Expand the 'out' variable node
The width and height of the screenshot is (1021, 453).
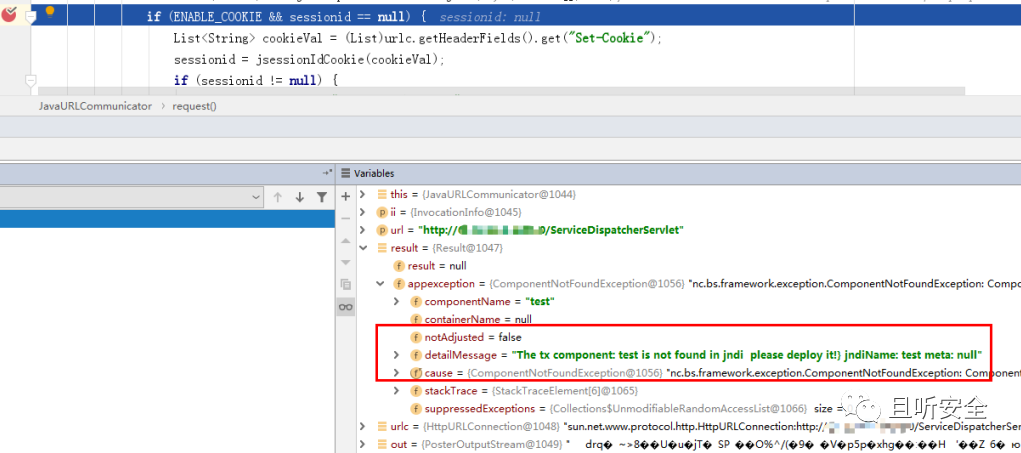coord(363,444)
